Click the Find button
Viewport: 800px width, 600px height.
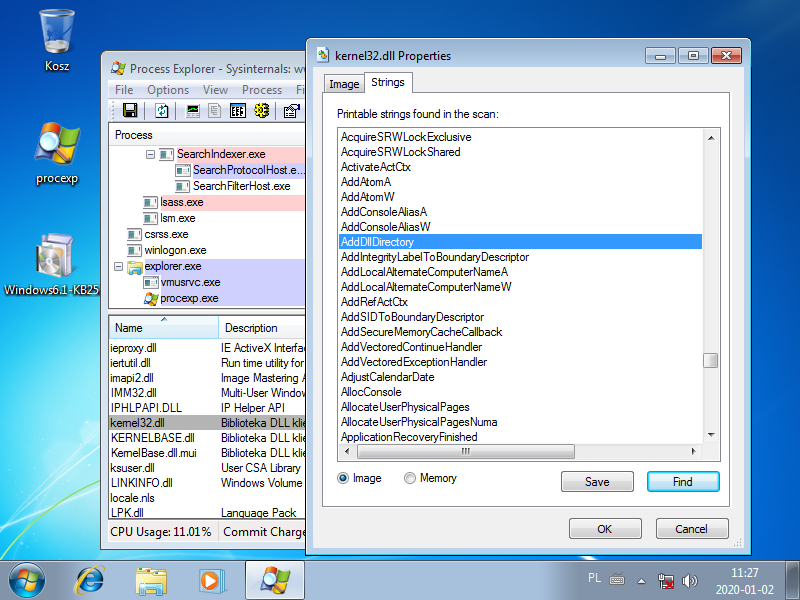pos(683,481)
